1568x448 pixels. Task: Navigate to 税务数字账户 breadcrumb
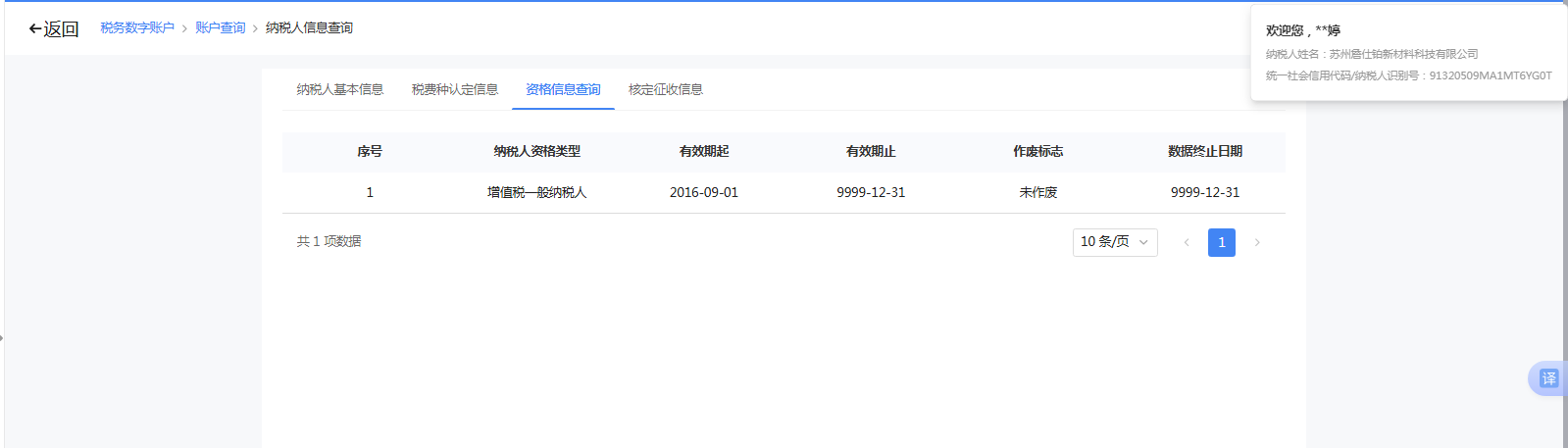[x=137, y=28]
